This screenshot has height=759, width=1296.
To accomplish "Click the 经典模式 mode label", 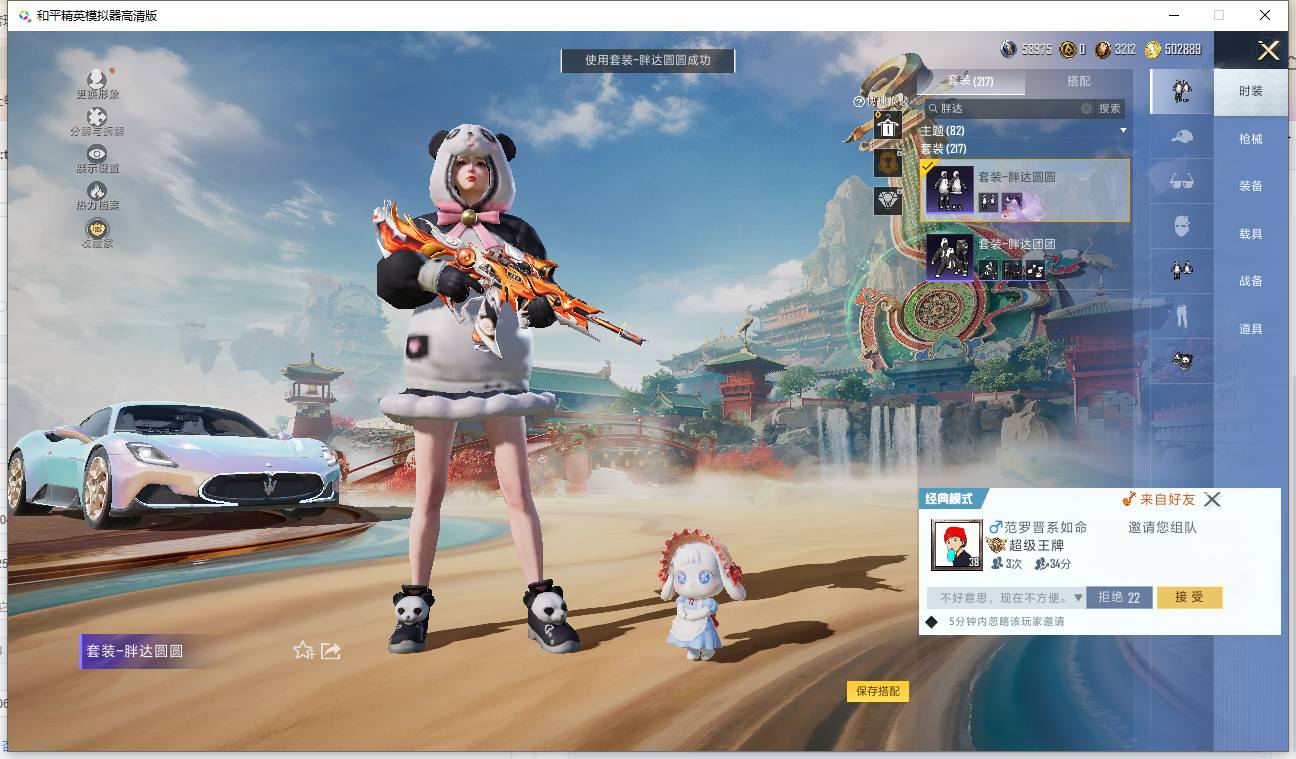I will tap(950, 499).
